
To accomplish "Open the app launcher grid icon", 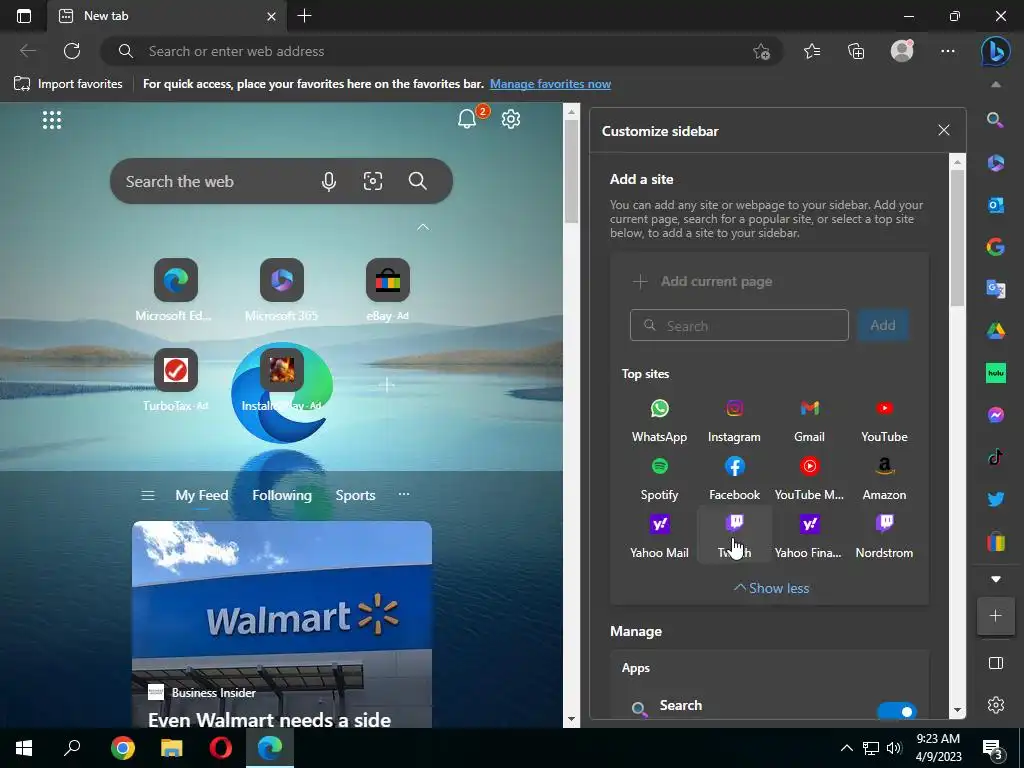I will 52,120.
